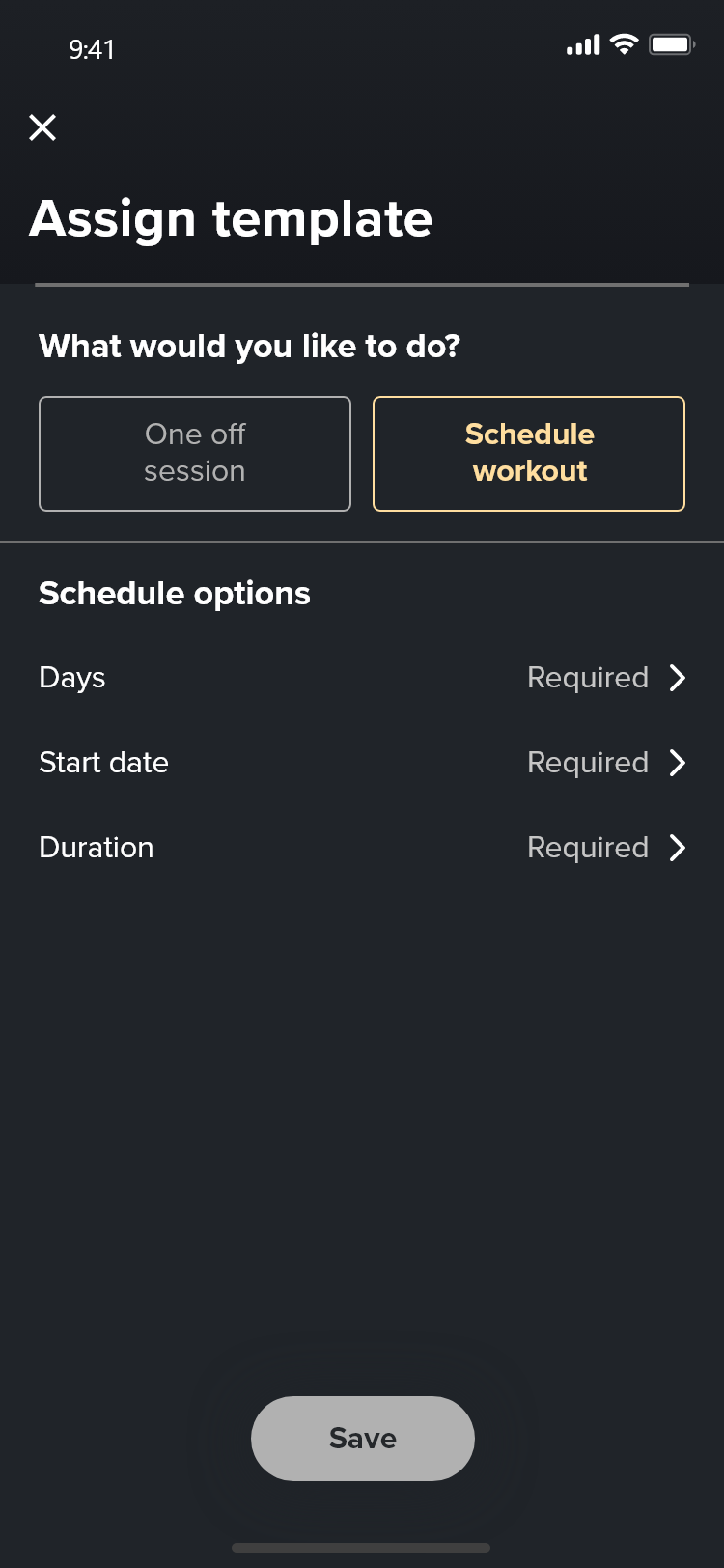Tap the Required value beside Start date
The height and width of the screenshot is (1568, 724).
point(588,763)
